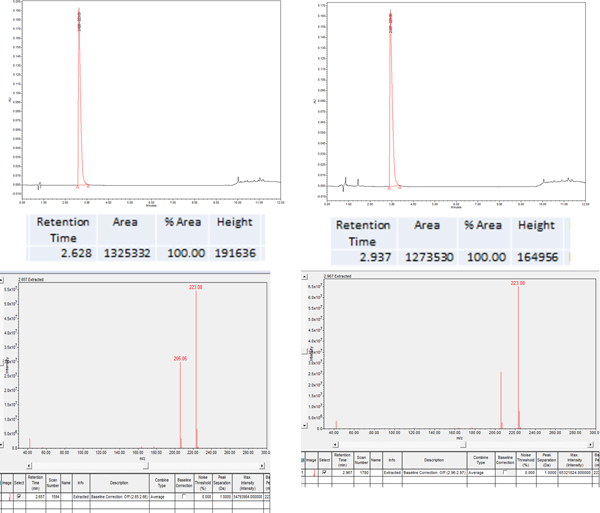
Task: Click the retention time value 2.937
Action: coord(375,257)
